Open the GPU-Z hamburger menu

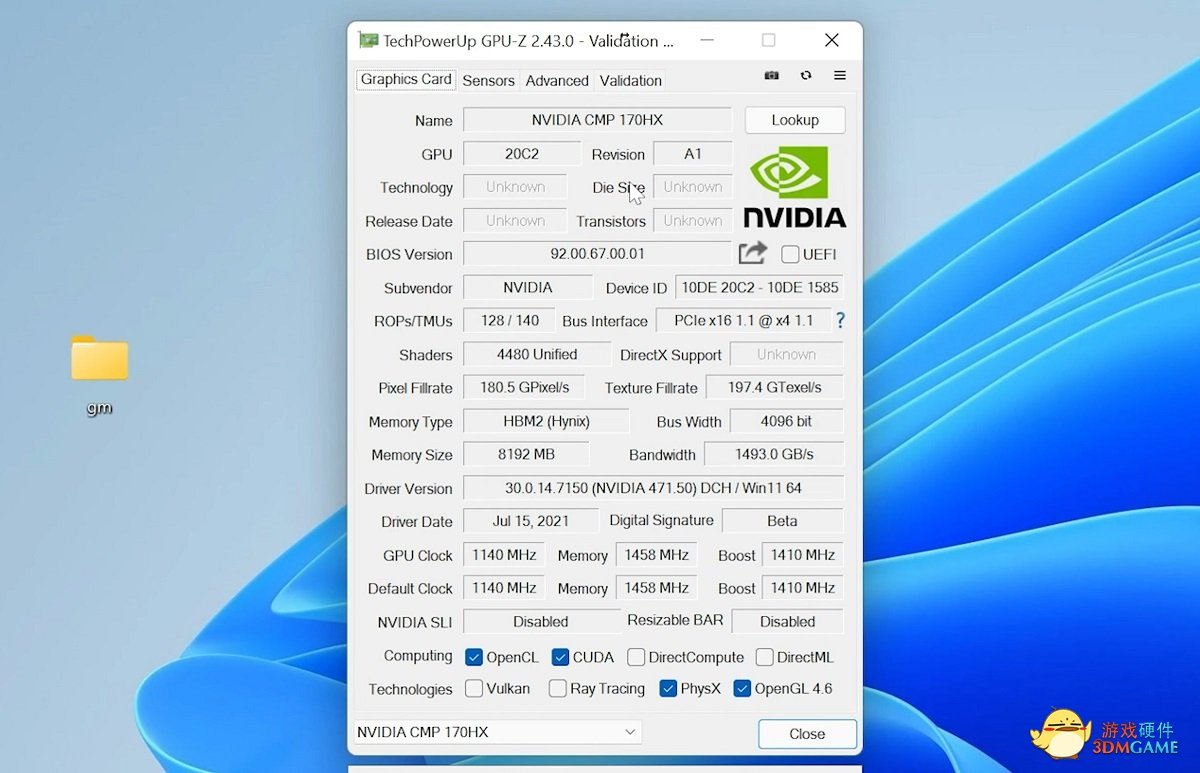(840, 76)
